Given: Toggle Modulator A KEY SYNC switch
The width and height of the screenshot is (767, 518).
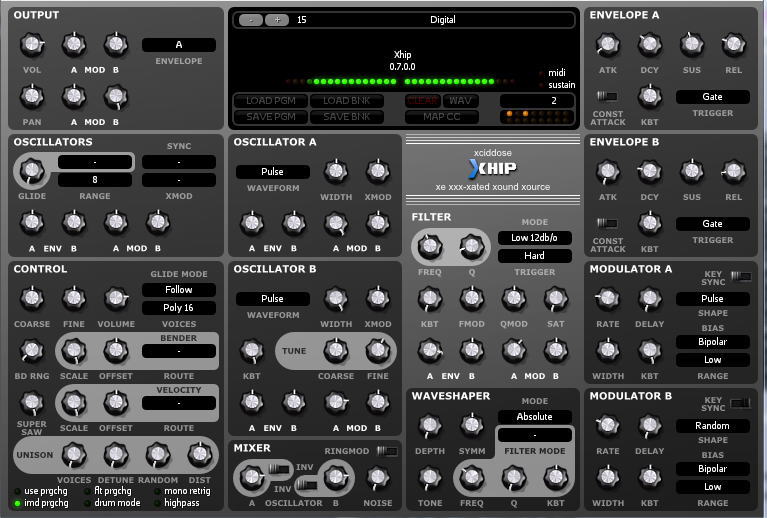Looking at the screenshot, I should (741, 276).
